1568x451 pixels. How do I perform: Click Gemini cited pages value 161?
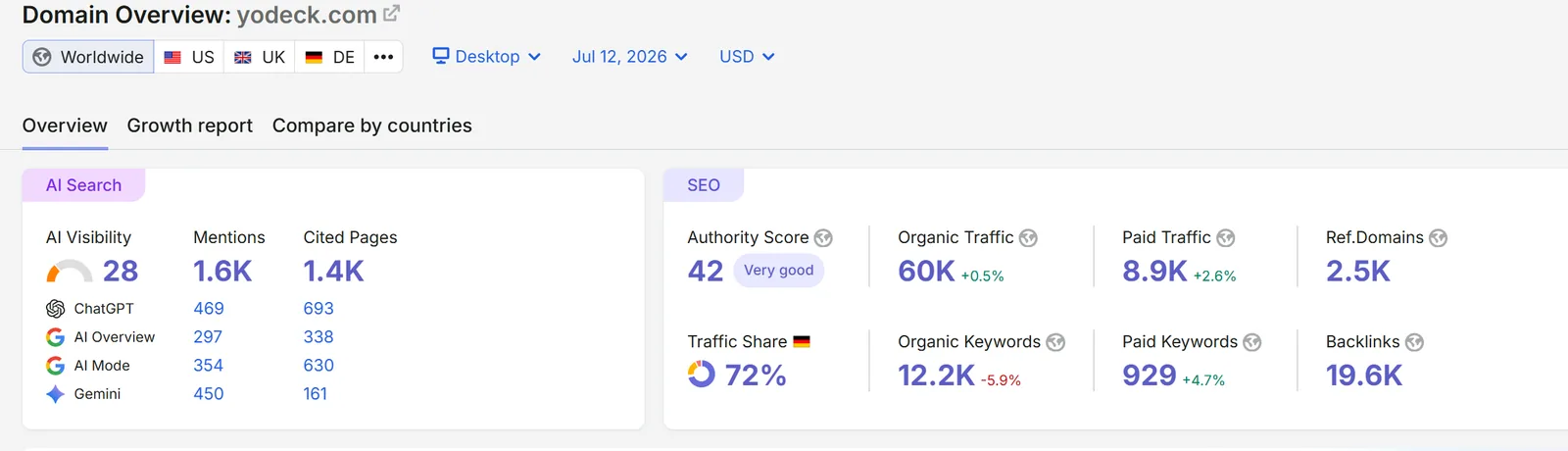click(x=316, y=394)
